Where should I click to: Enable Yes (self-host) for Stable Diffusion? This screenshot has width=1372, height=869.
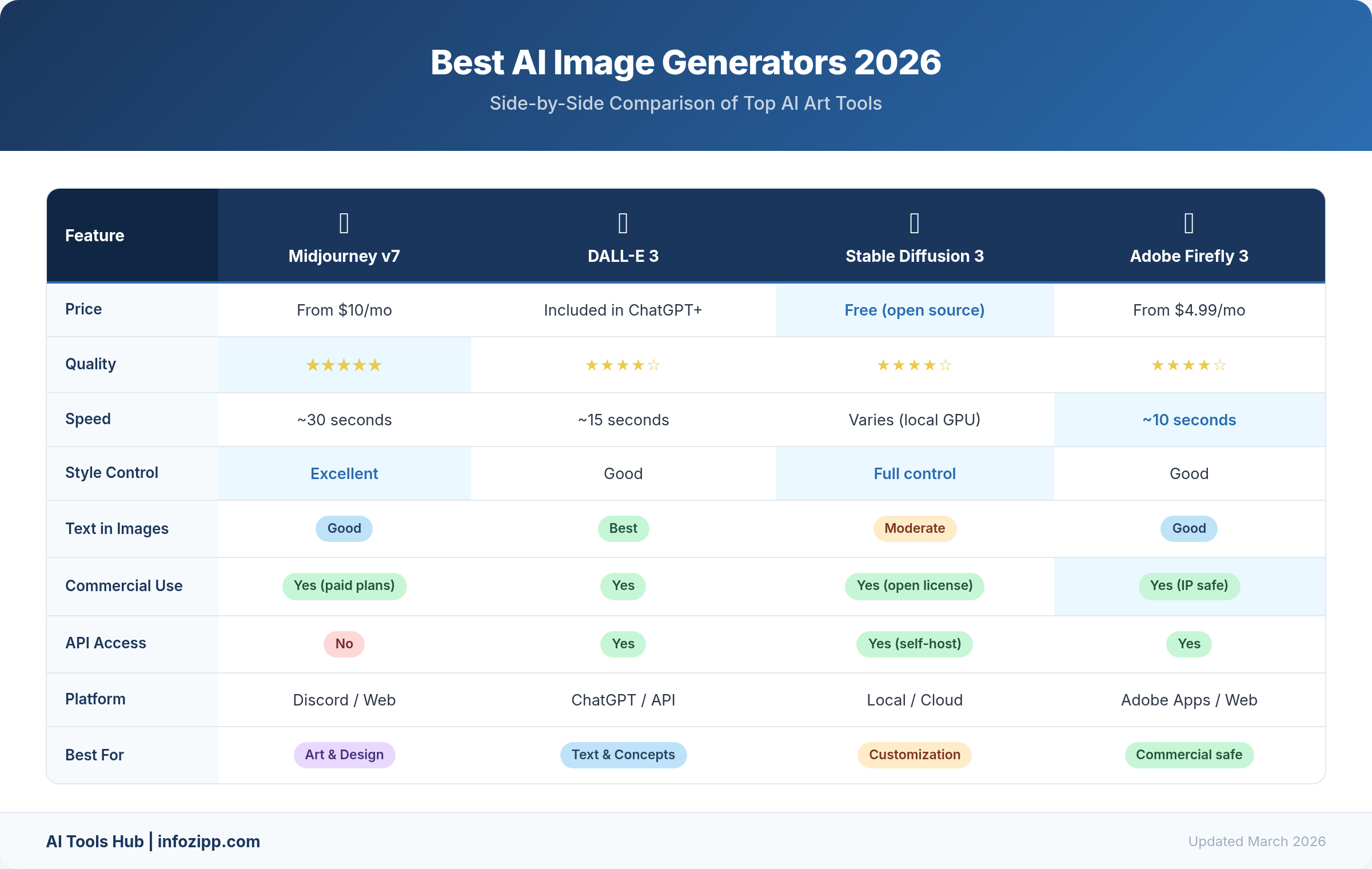click(914, 644)
